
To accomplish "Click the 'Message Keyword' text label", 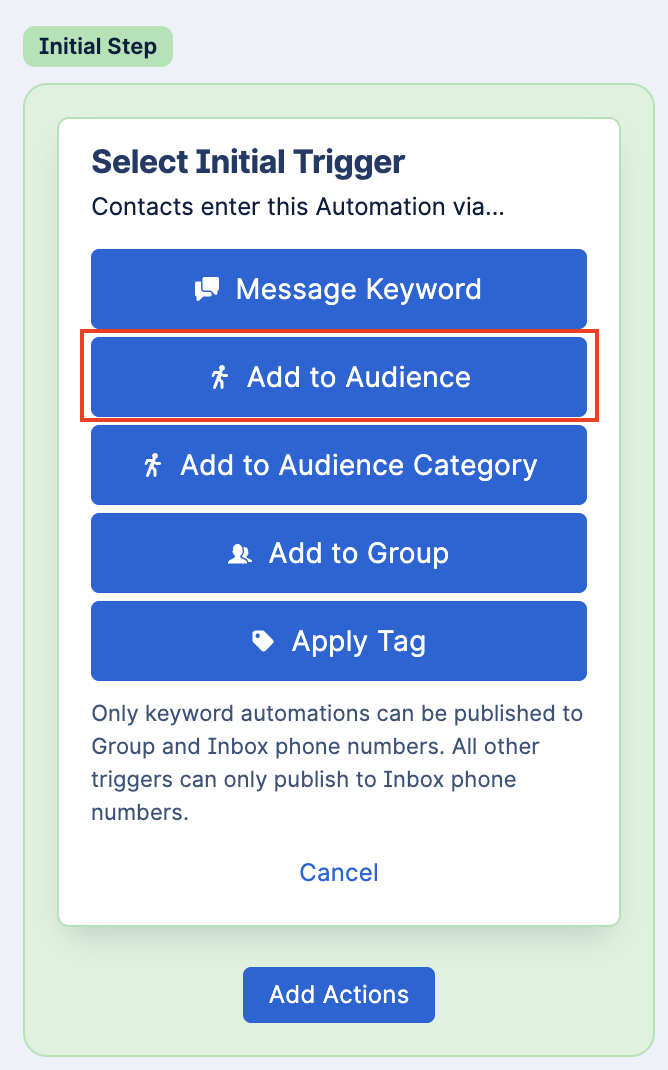I will [358, 289].
